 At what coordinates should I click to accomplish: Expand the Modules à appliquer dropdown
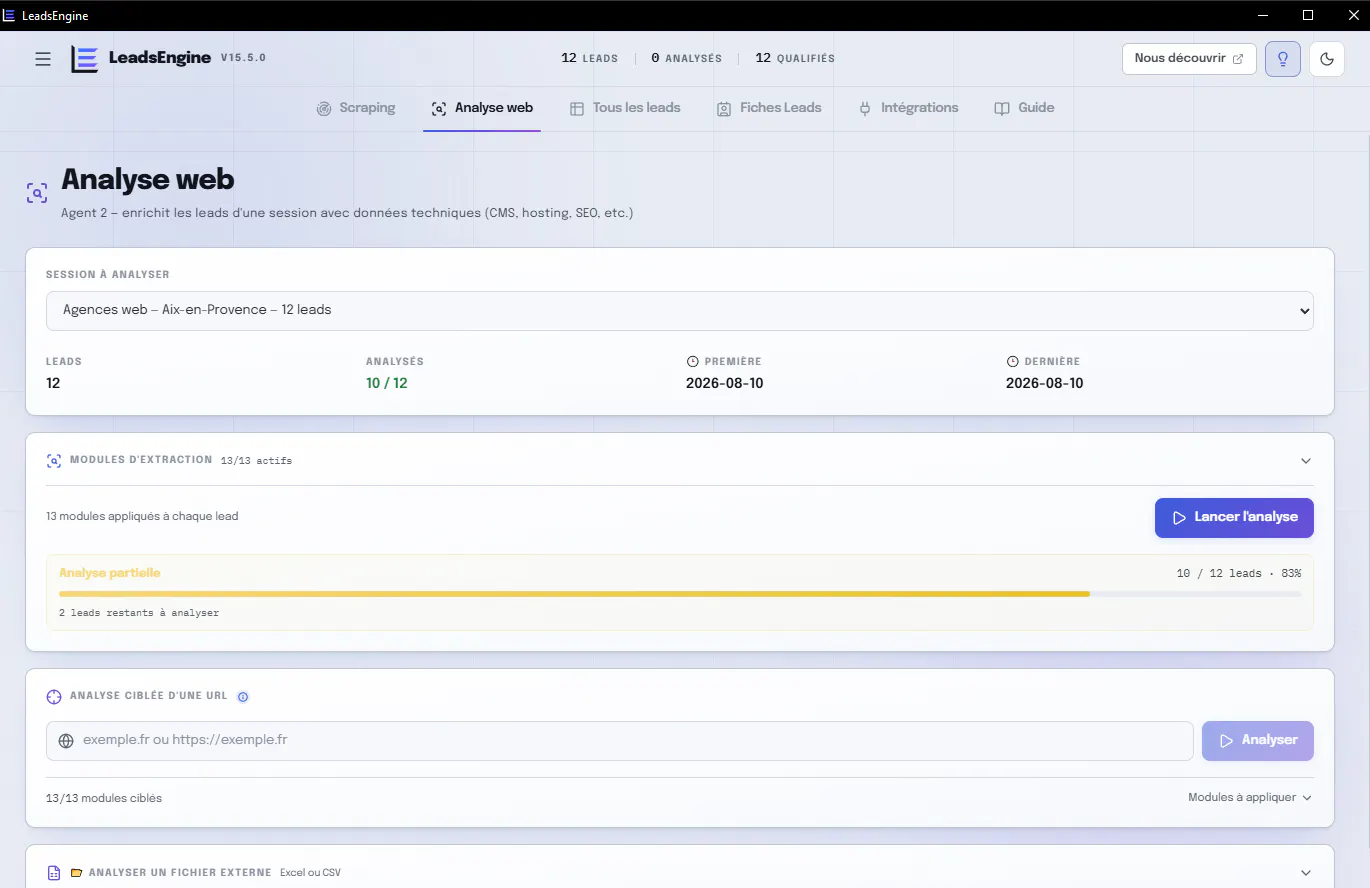pos(1250,798)
